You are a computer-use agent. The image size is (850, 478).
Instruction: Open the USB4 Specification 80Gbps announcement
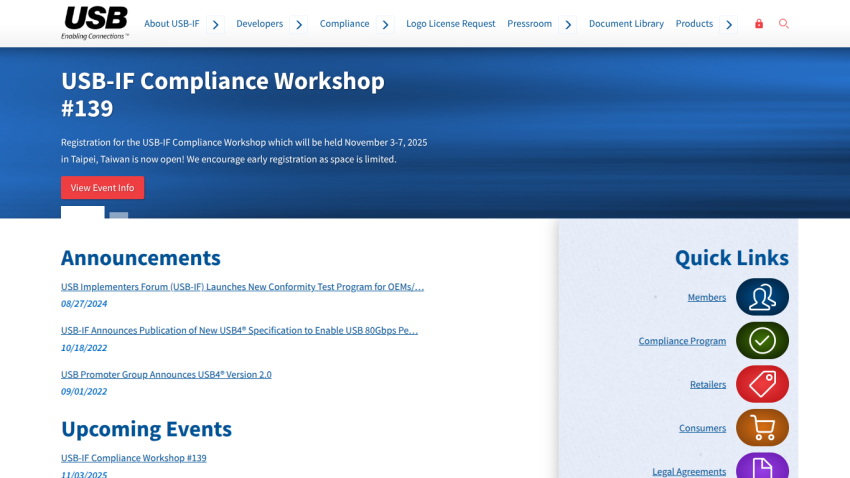point(239,330)
